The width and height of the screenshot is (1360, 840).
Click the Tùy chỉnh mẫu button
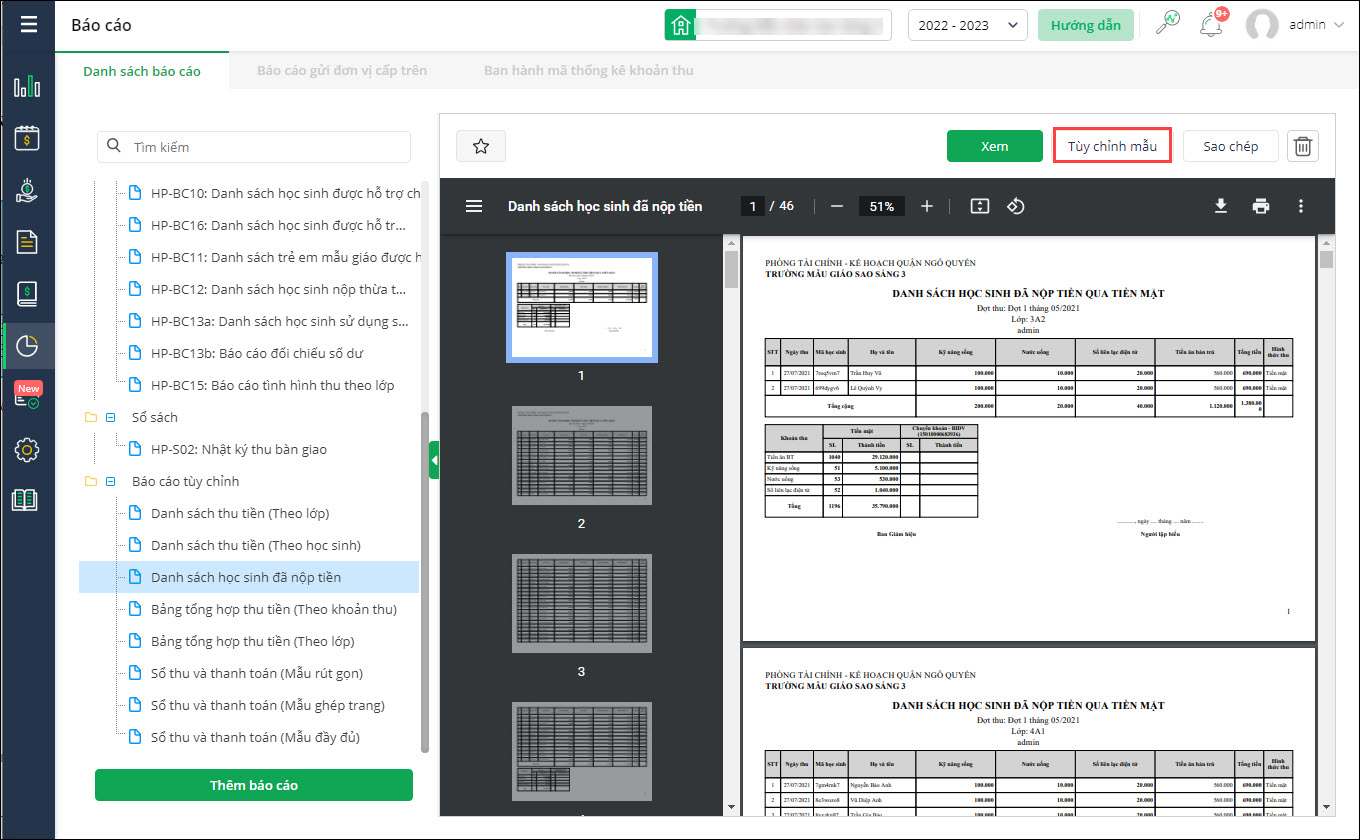1112,146
